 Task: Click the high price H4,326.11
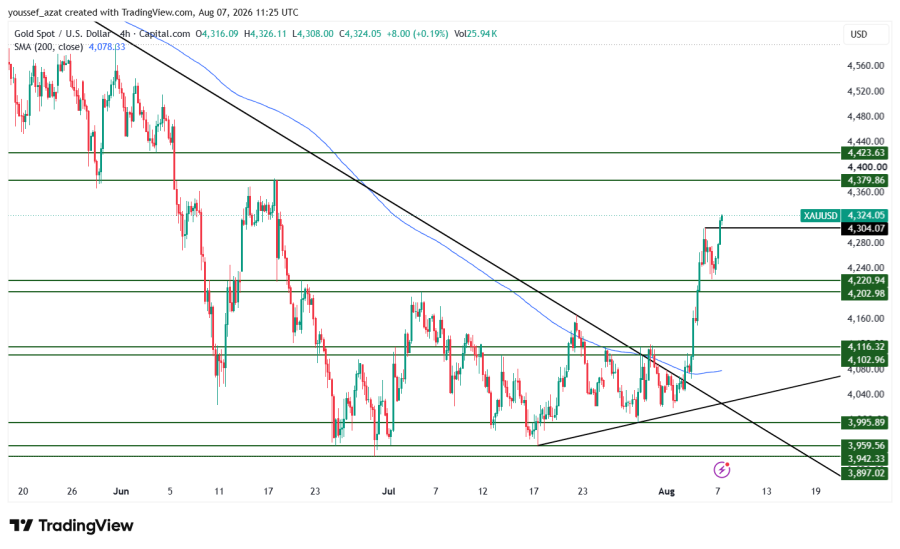click(265, 34)
